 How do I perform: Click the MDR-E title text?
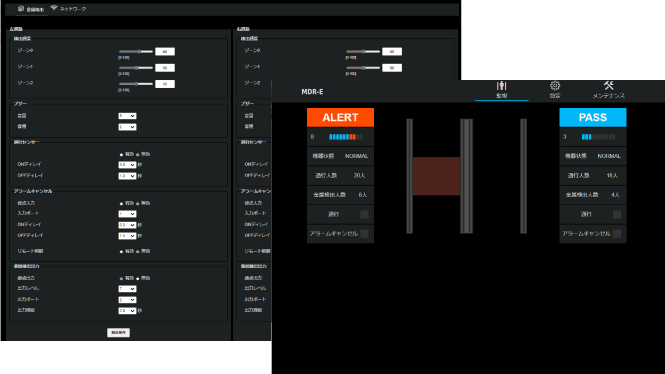(x=312, y=92)
